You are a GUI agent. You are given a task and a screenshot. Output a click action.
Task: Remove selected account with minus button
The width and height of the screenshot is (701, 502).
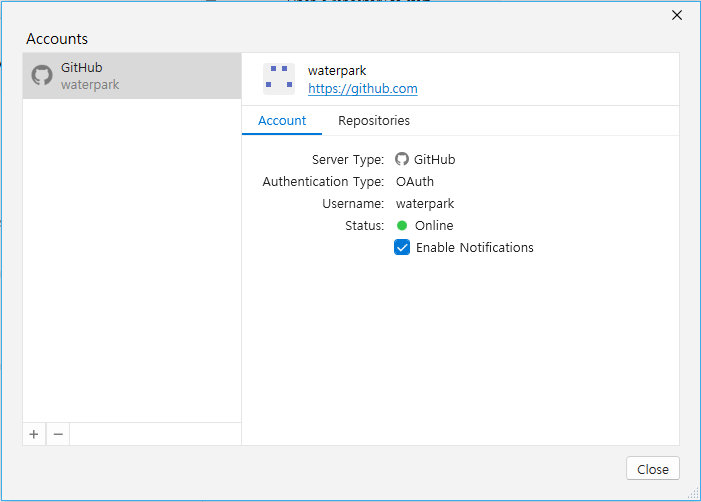(58, 434)
